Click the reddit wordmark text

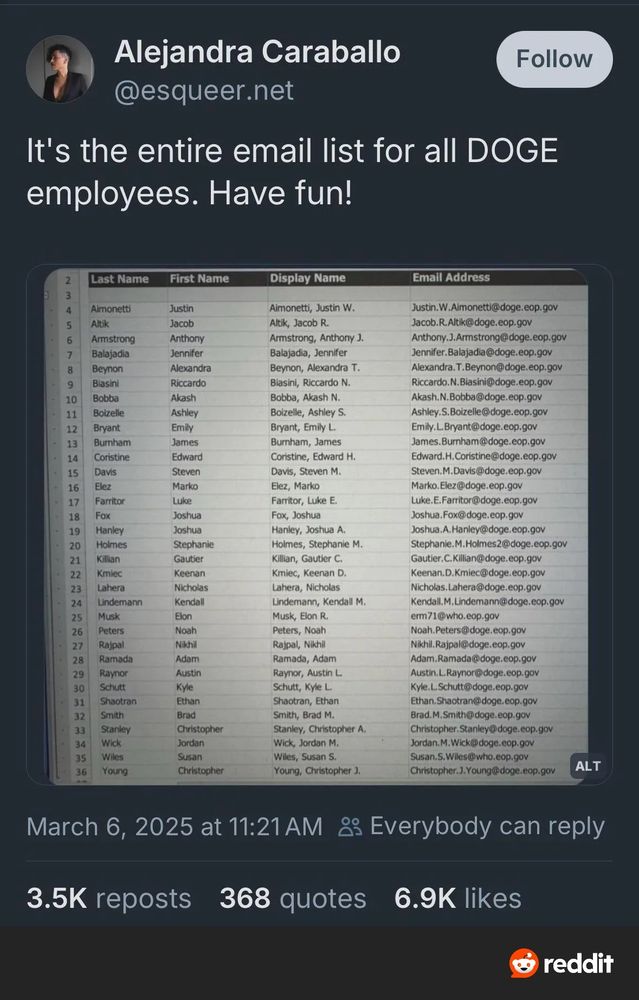(x=578, y=963)
